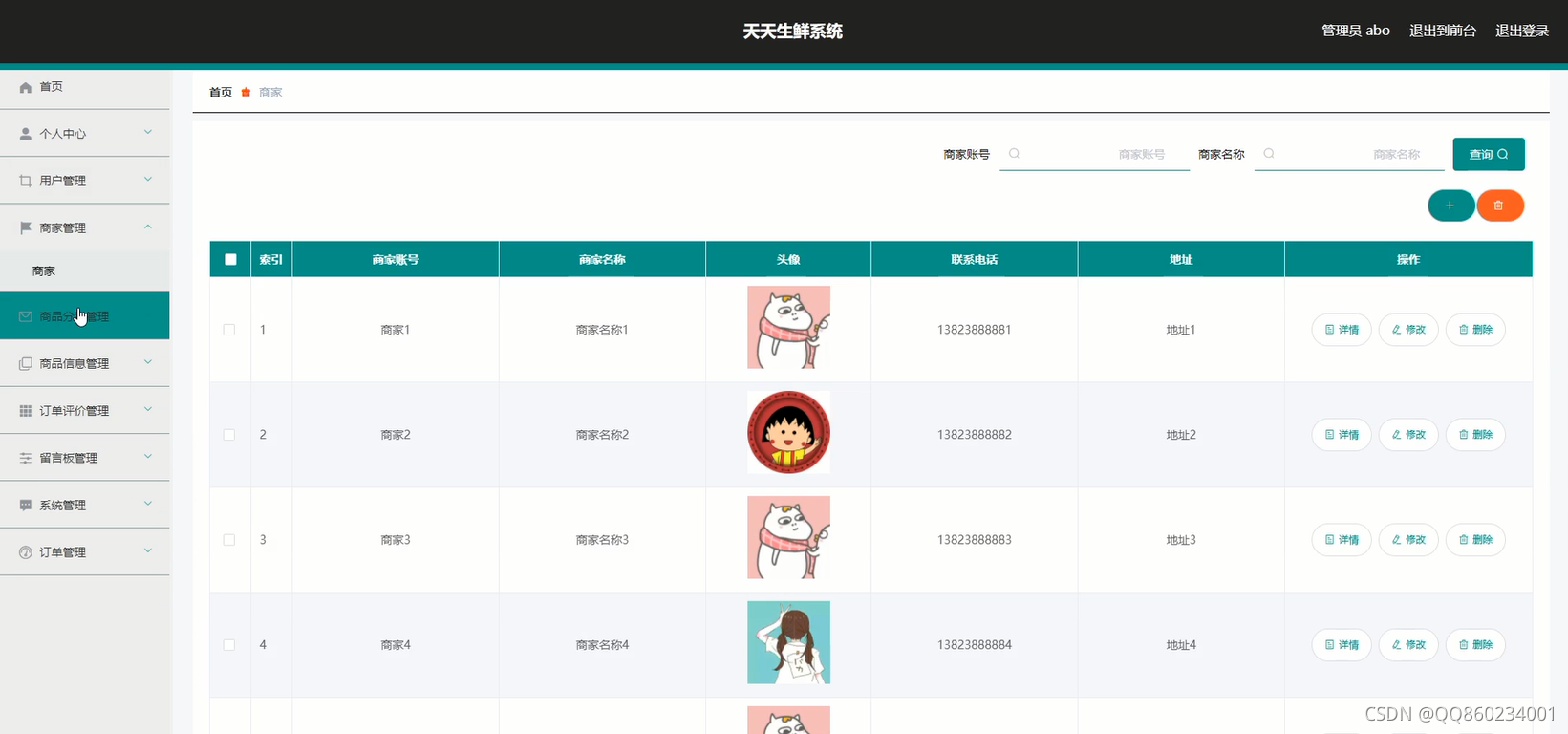The image size is (1568, 734).
Task: Check the row checkbox for 商家3
Action: [x=229, y=540]
